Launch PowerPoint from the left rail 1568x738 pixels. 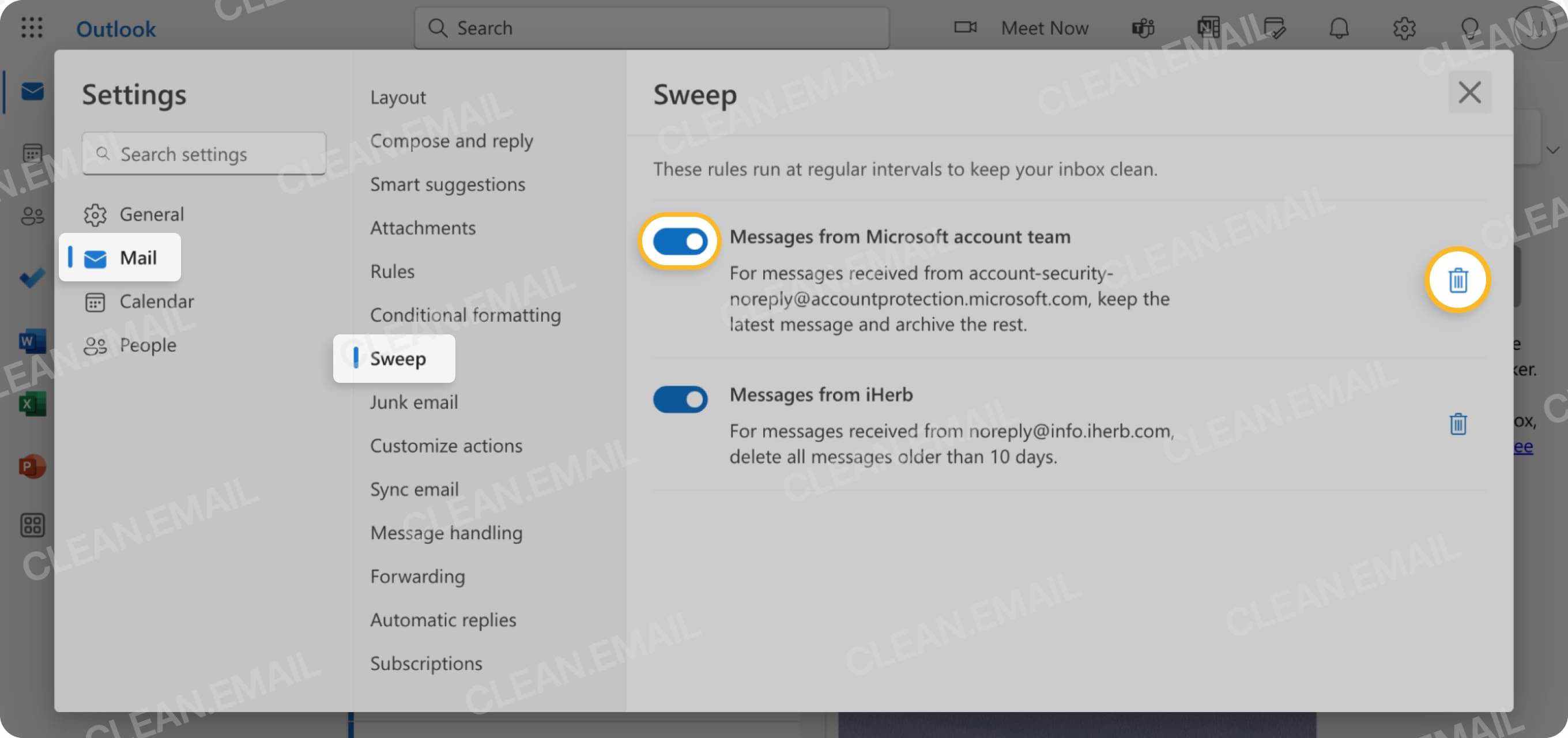tap(32, 466)
